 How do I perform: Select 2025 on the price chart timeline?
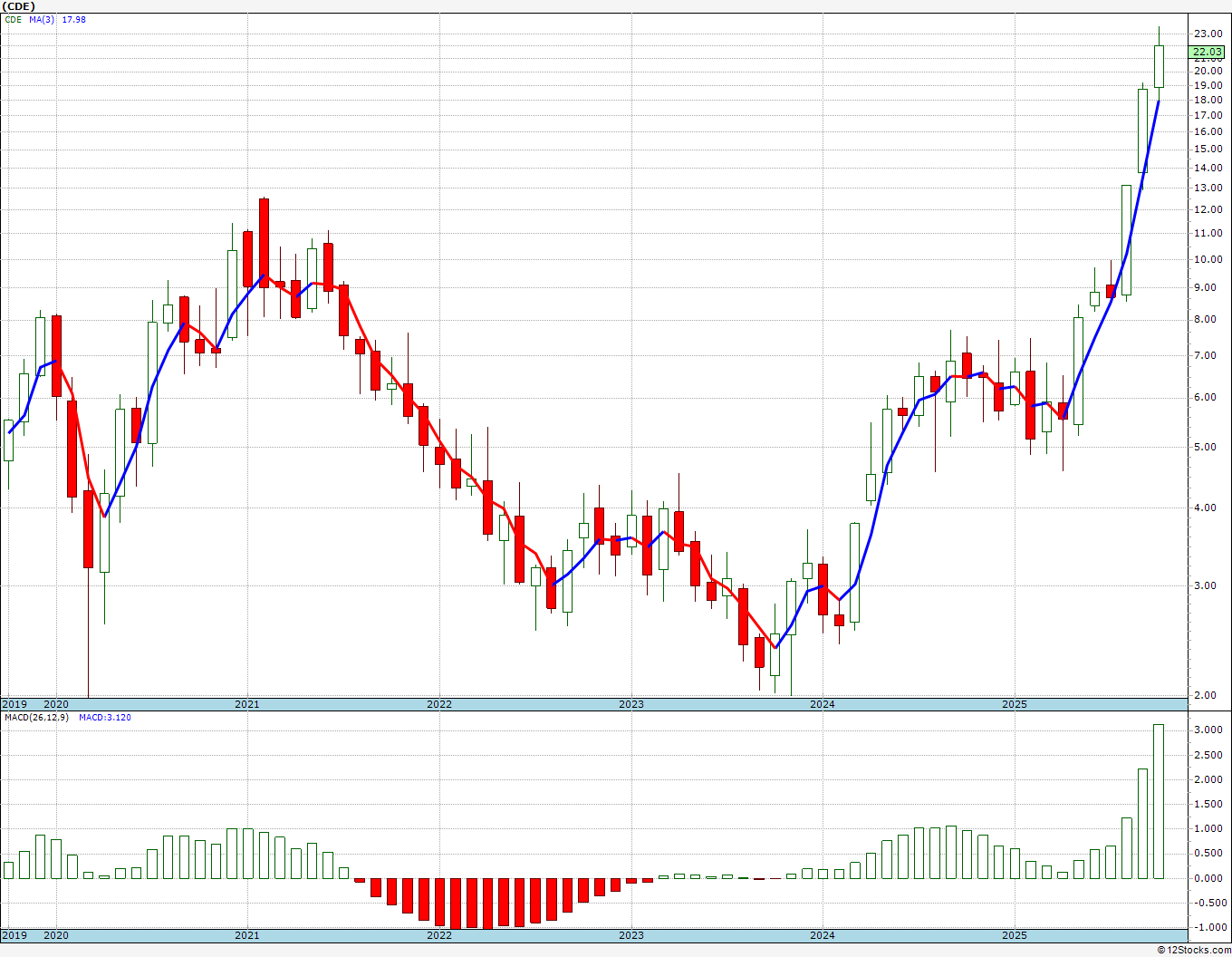click(x=1015, y=704)
